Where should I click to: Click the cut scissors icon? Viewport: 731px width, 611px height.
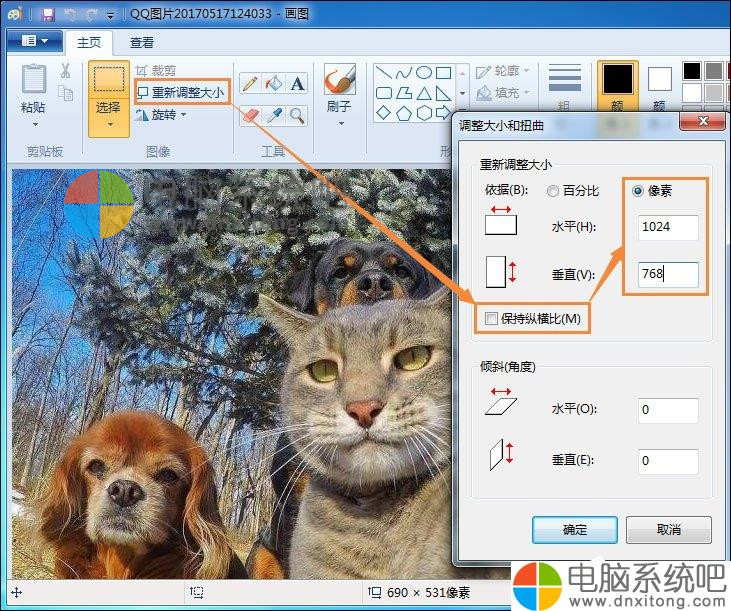[x=66, y=70]
